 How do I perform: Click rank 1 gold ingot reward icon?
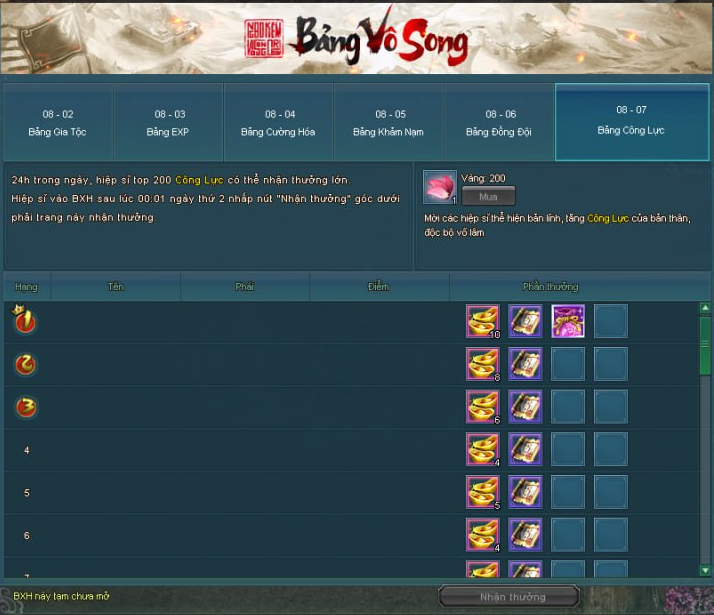click(483, 321)
